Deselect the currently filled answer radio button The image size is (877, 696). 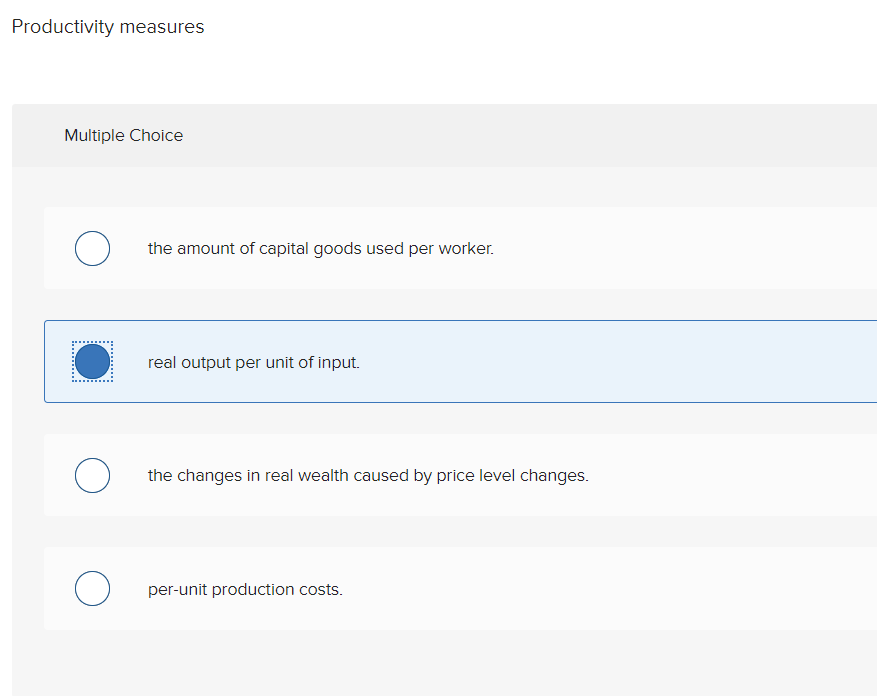point(92,361)
